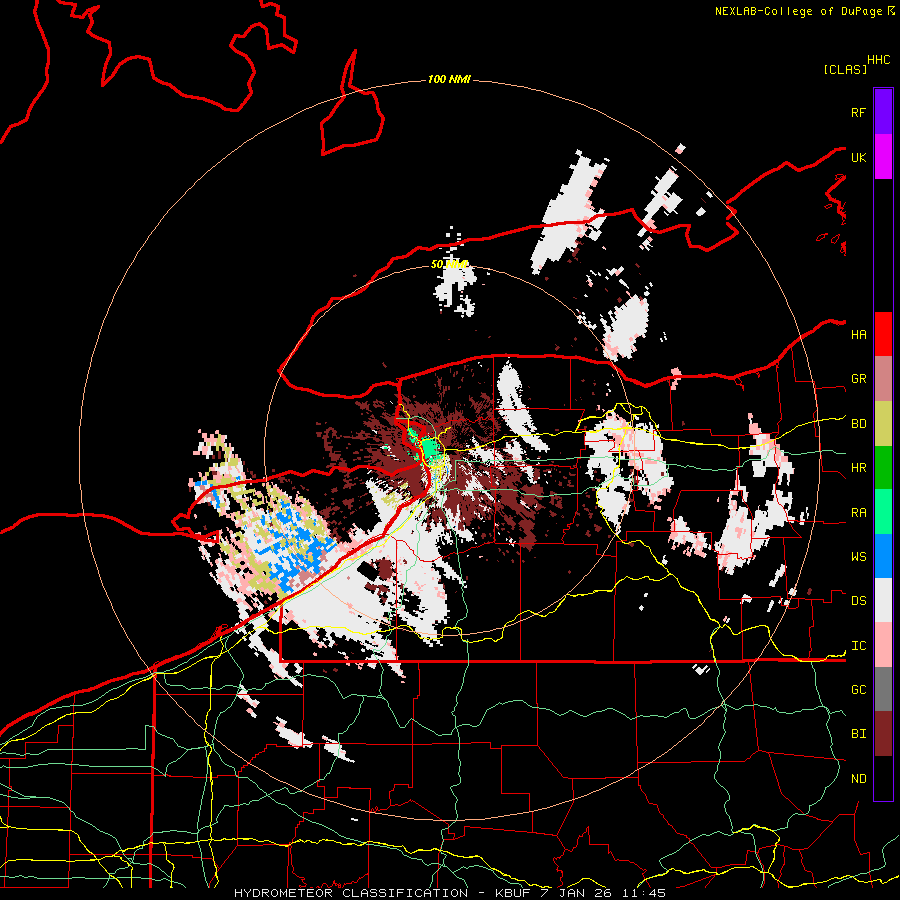This screenshot has height=900, width=900.
Task: Click the HR legend label
Action: tap(858, 468)
